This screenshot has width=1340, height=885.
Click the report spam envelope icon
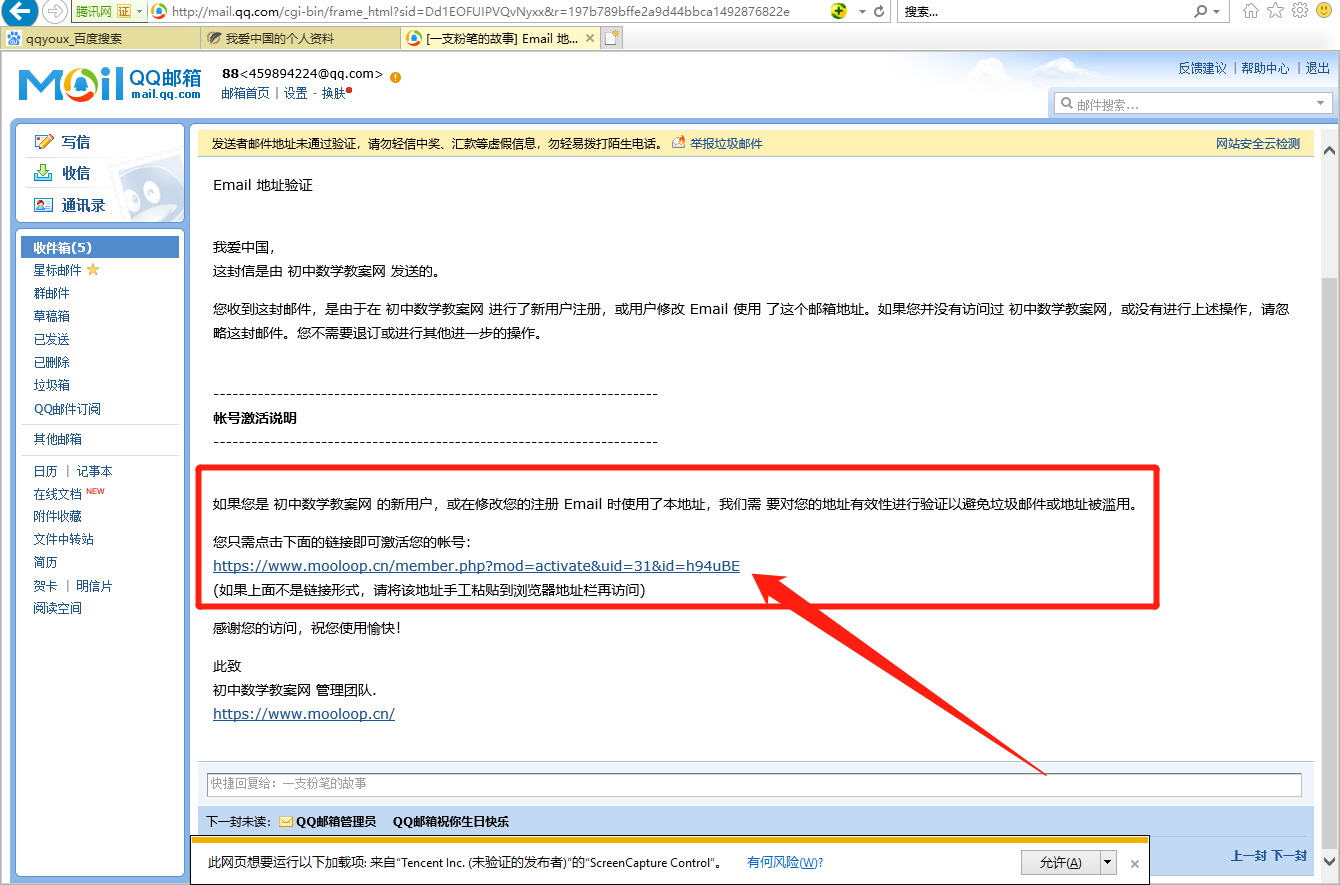tap(679, 143)
